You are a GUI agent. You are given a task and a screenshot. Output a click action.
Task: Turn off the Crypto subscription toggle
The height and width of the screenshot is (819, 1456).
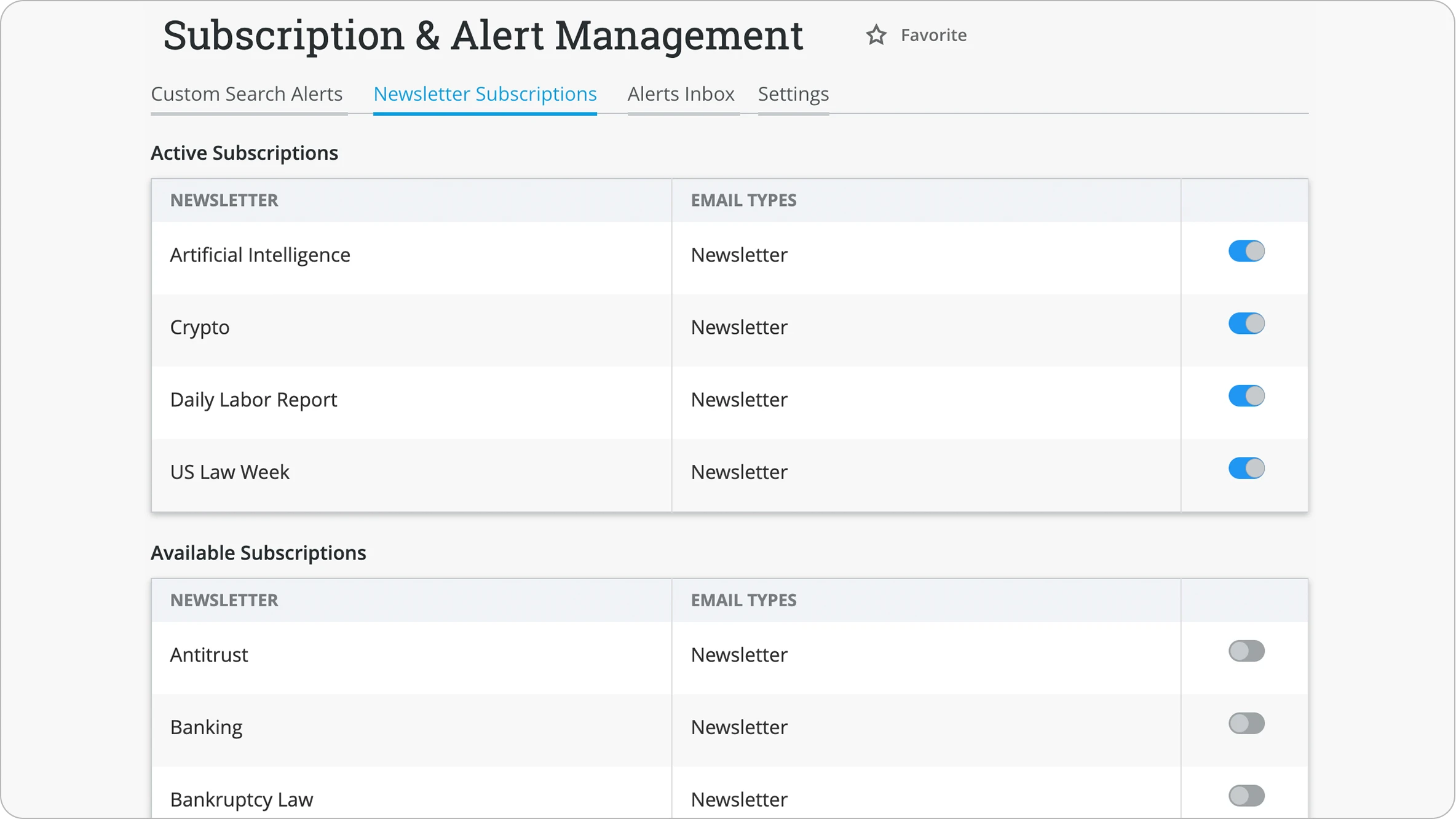point(1246,323)
